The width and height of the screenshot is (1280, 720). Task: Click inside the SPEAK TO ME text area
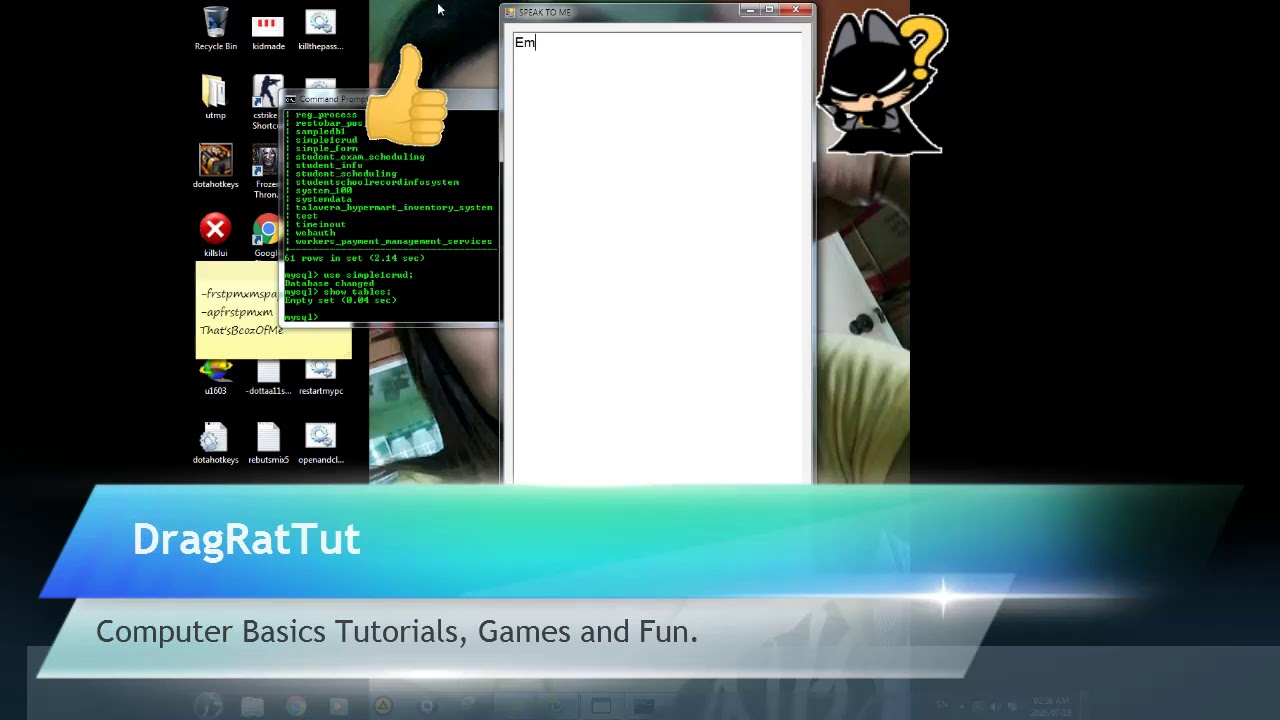657,258
